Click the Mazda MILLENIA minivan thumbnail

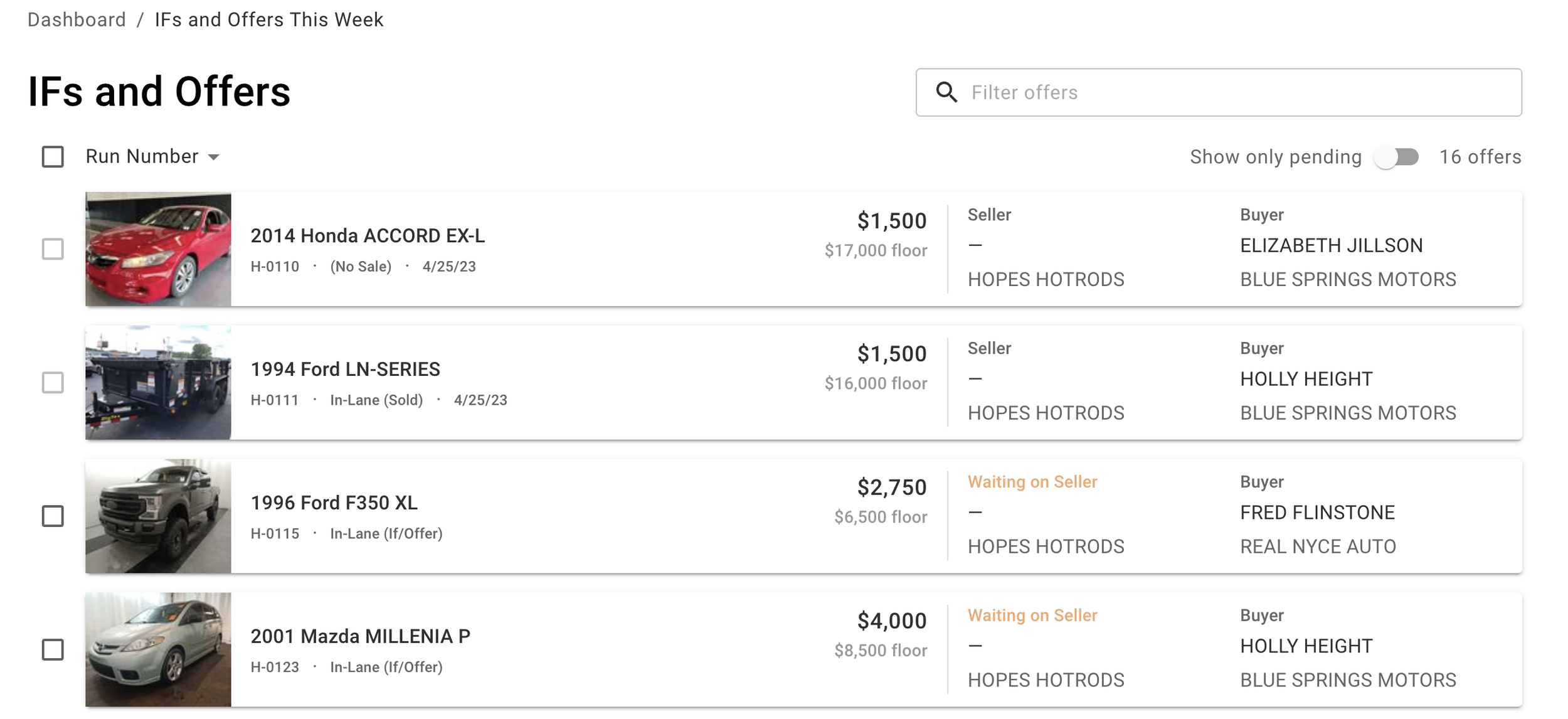click(158, 650)
